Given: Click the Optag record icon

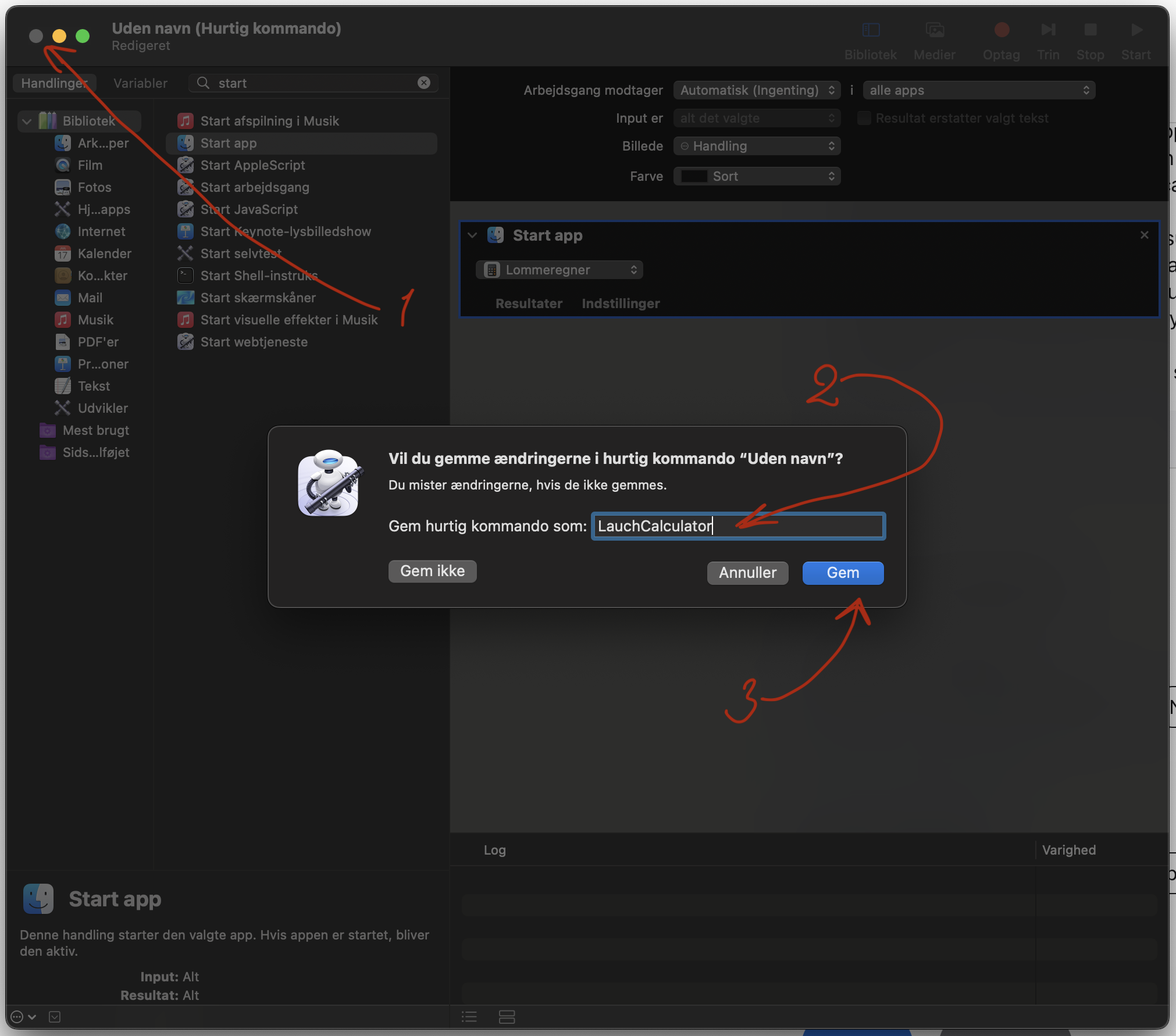Looking at the screenshot, I should [x=1001, y=30].
